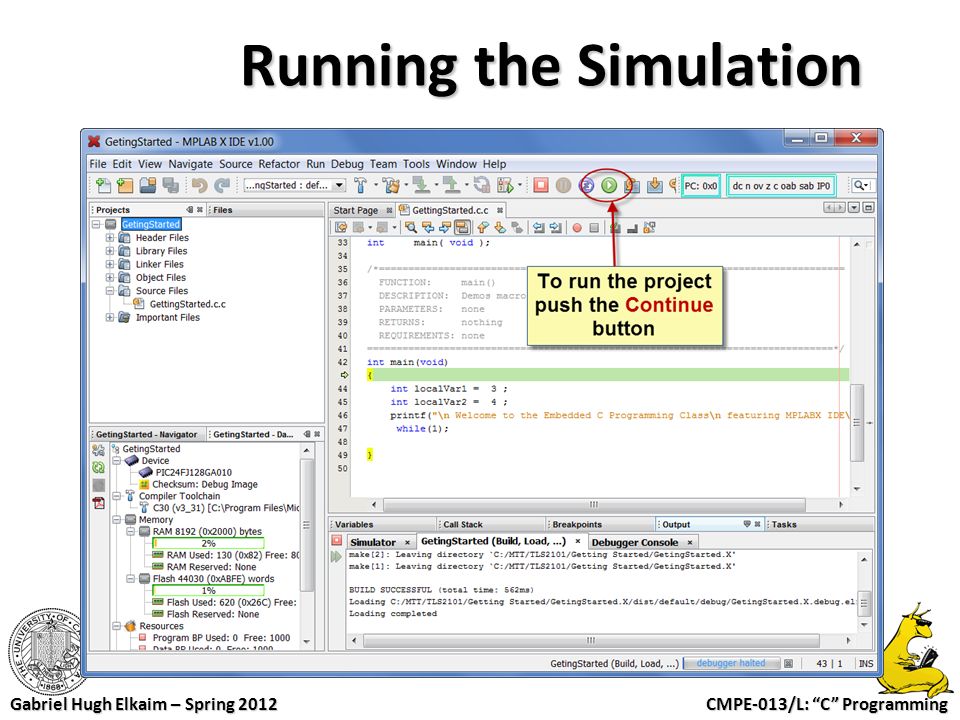
Task: Expand the Important Files folder
Action: pyautogui.click(x=110, y=317)
